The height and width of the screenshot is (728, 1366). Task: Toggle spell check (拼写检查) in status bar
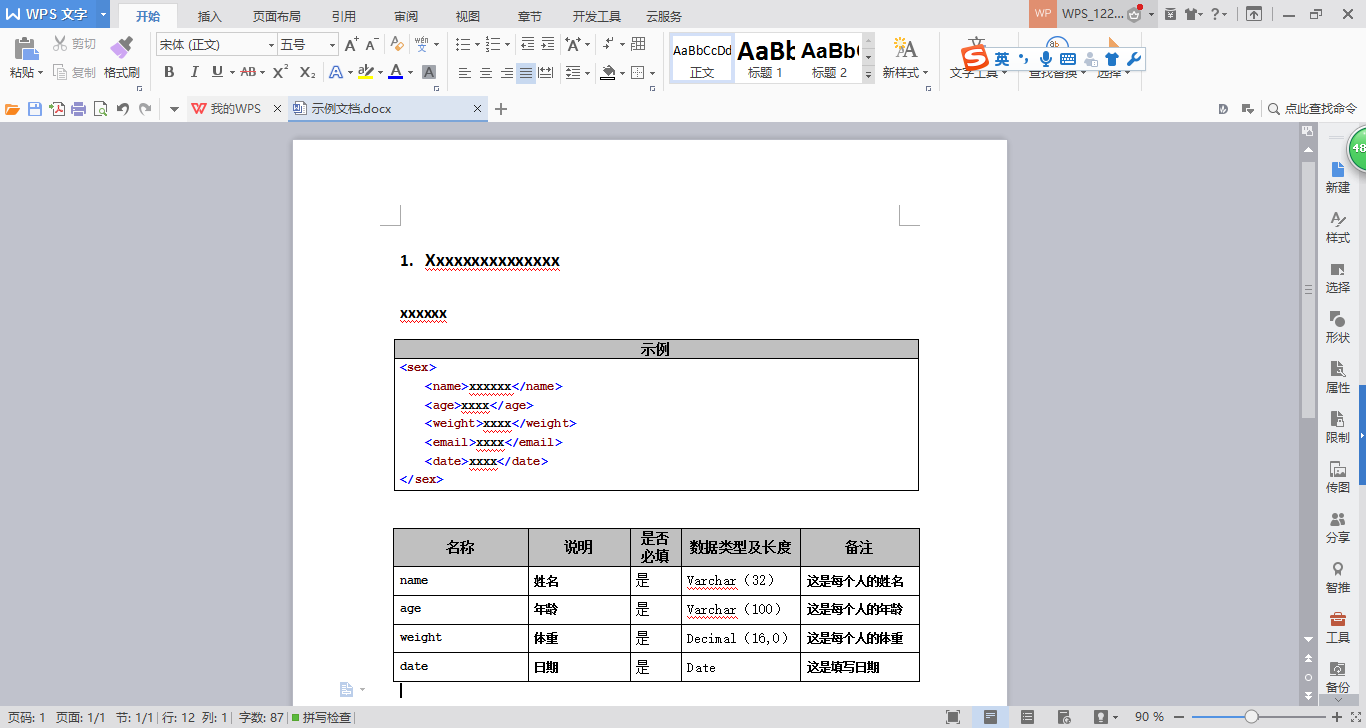point(322,717)
